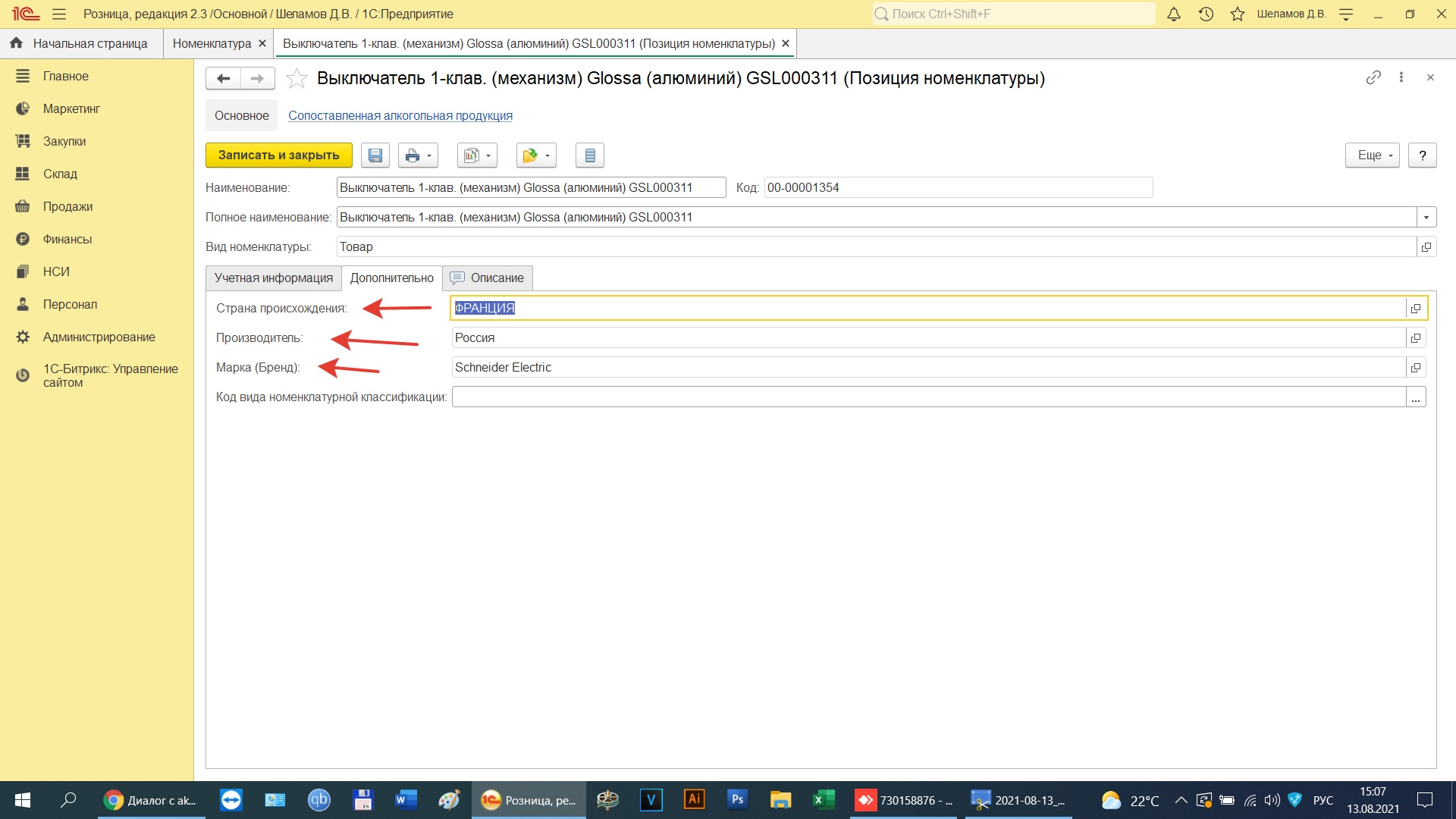This screenshot has width=1456, height=819.
Task: Click the Производитель input field
Action: tap(927, 337)
